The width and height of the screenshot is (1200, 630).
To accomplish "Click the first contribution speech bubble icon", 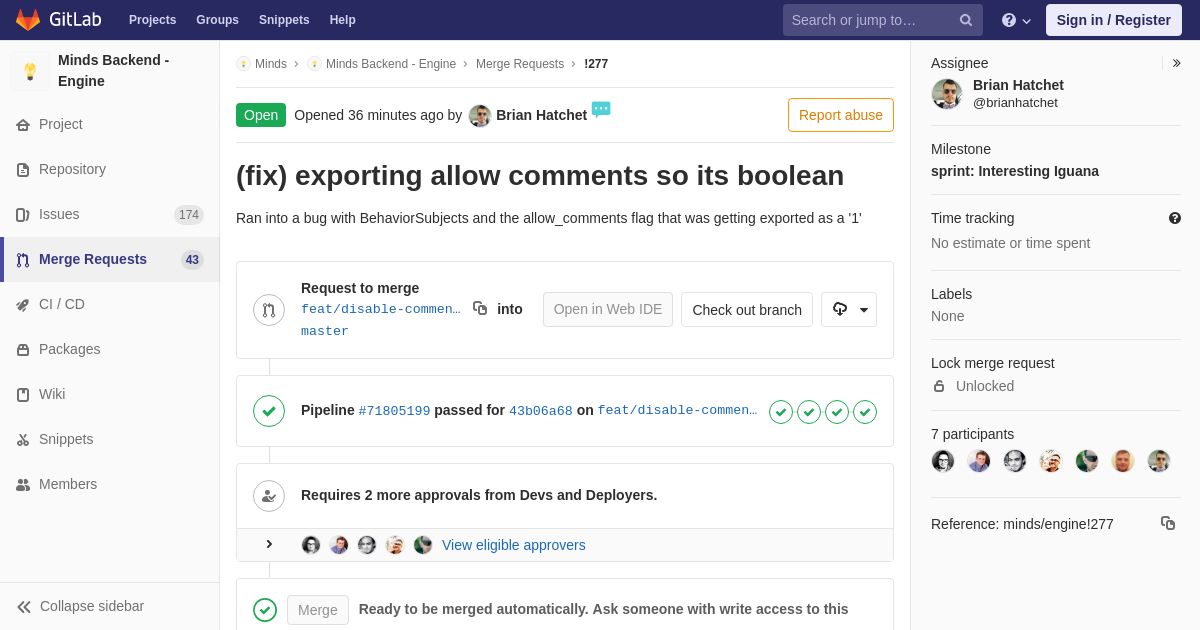I will tap(601, 109).
